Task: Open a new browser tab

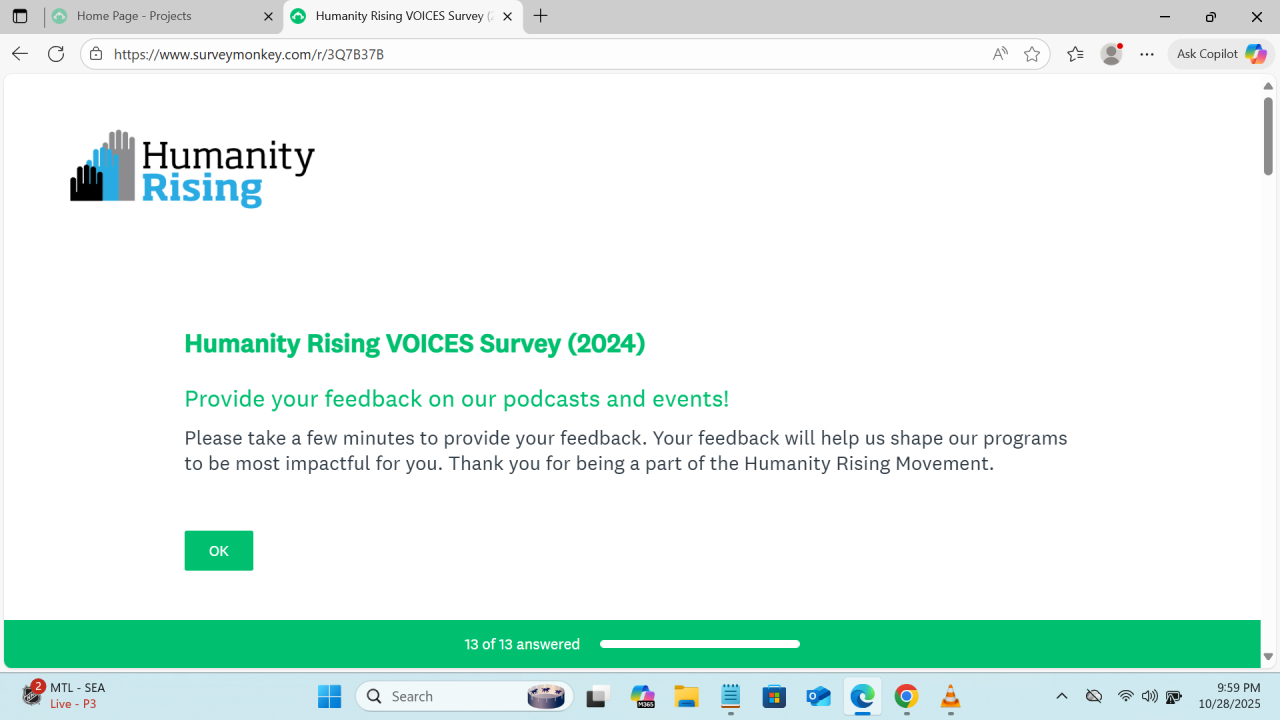Action: (541, 16)
